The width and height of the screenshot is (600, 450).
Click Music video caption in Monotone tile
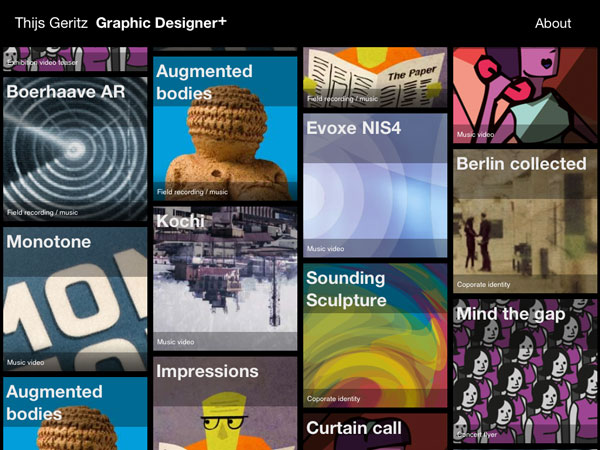tap(28, 362)
